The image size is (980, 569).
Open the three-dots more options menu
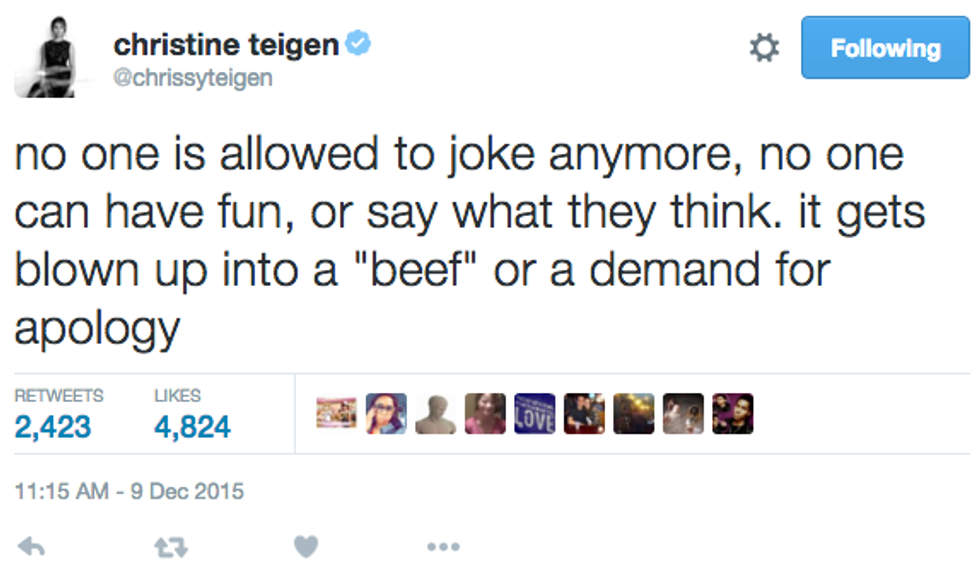(x=442, y=546)
